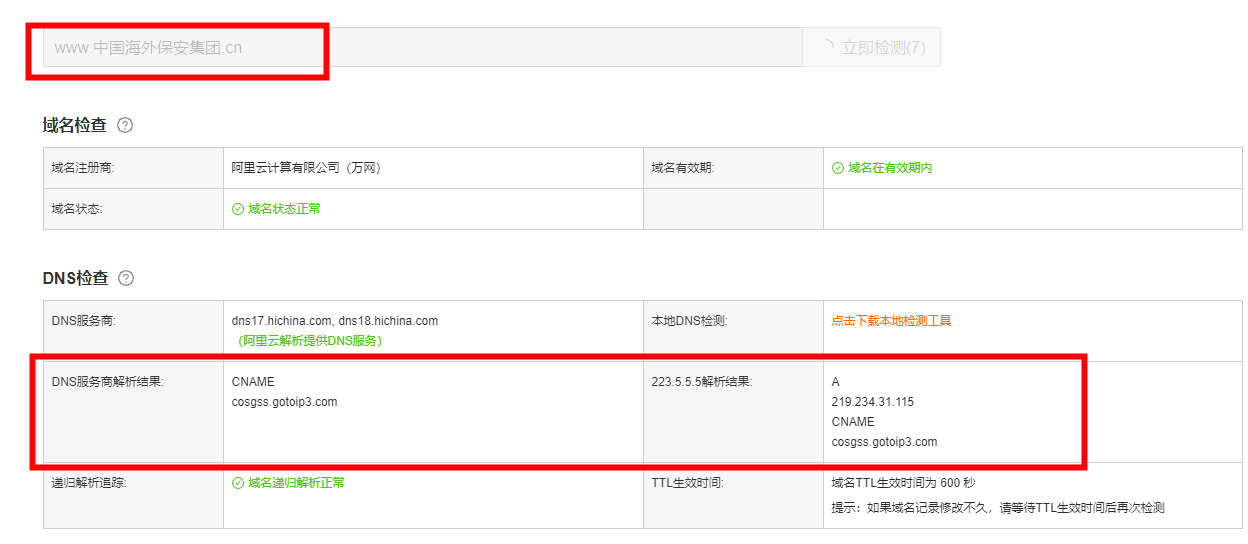Click the green check icon before 域名在有效期内
The width and height of the screenshot is (1248, 544).
[838, 168]
